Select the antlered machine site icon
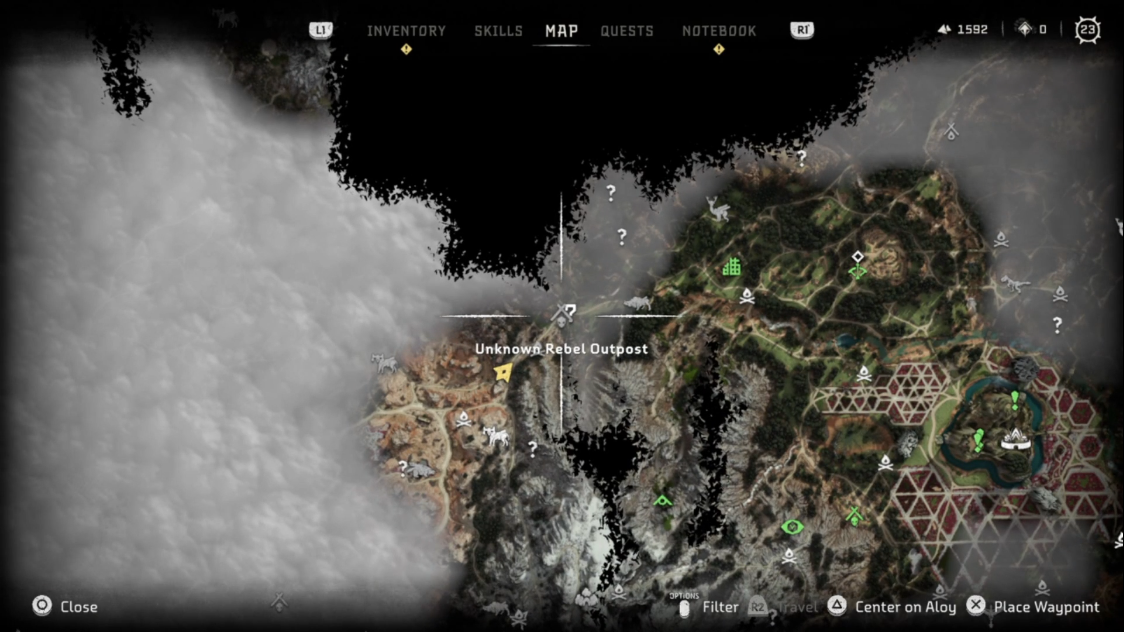The height and width of the screenshot is (632, 1124). tap(718, 209)
